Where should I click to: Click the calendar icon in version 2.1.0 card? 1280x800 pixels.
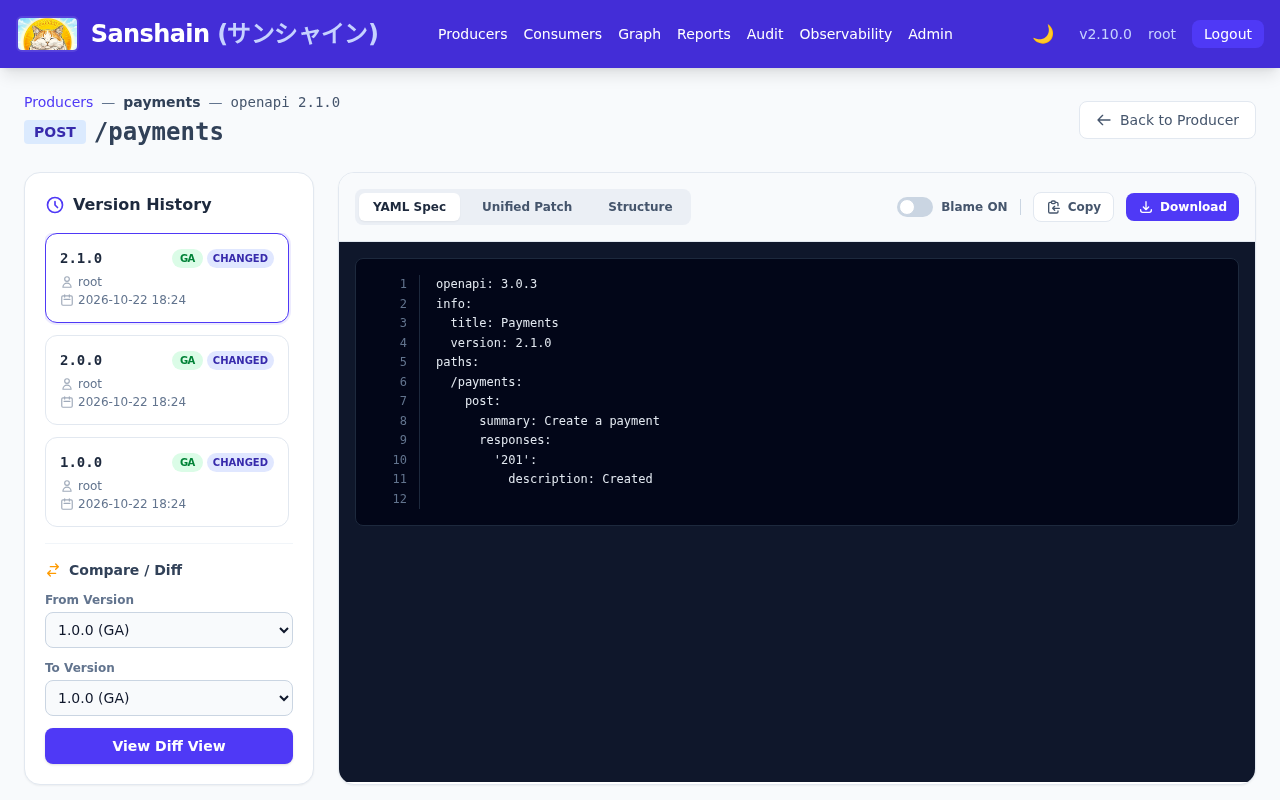click(67, 300)
